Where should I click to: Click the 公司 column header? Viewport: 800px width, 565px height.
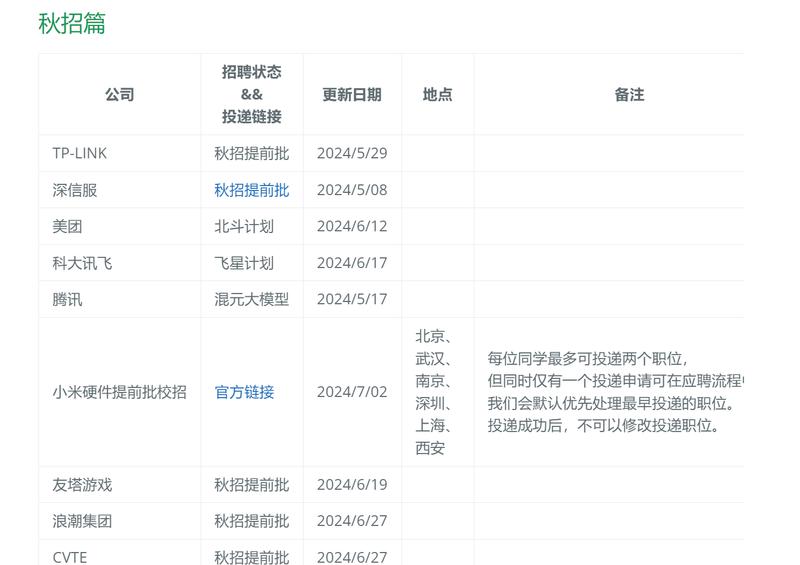120,94
